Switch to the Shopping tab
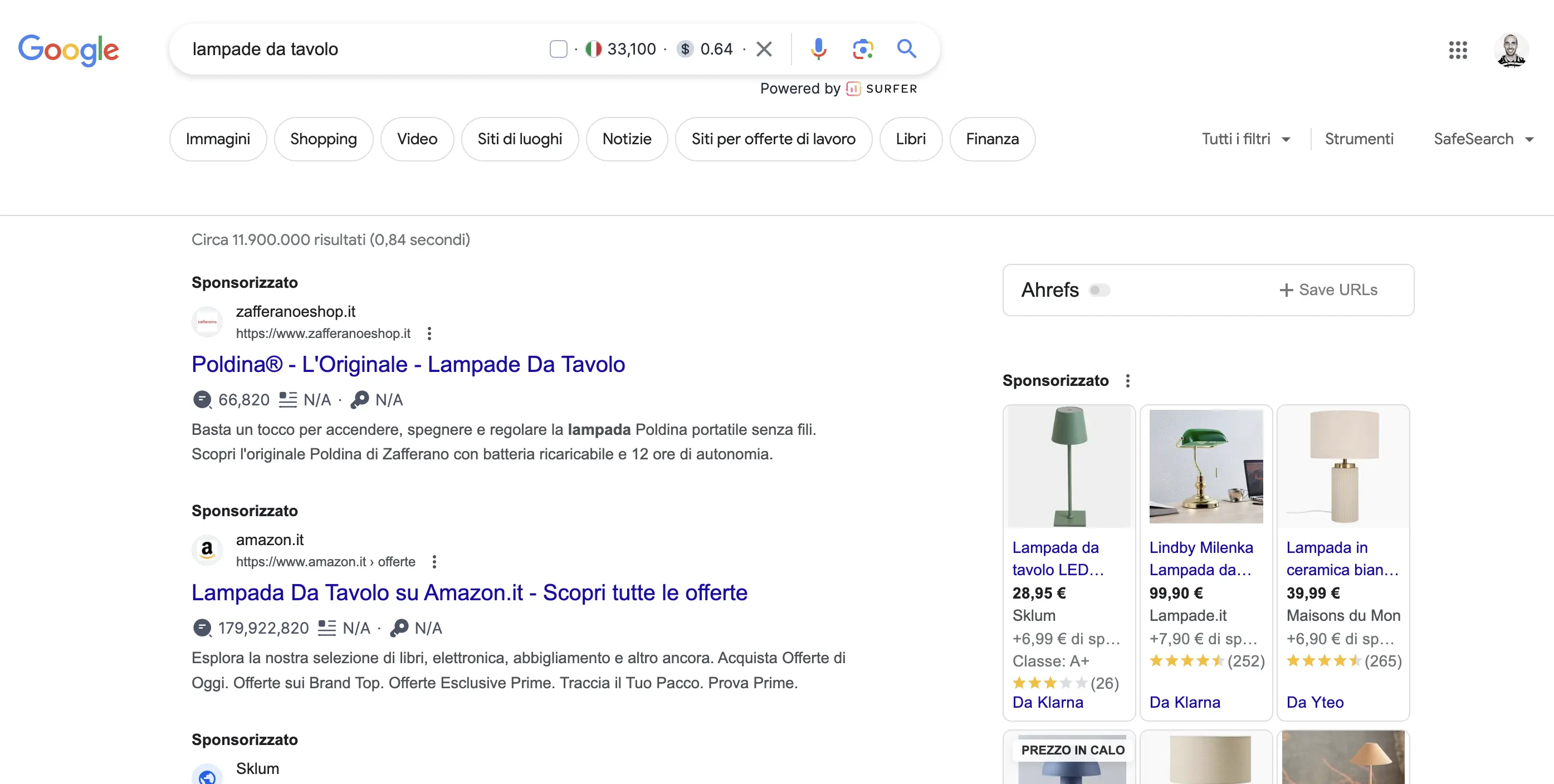 pyautogui.click(x=324, y=139)
